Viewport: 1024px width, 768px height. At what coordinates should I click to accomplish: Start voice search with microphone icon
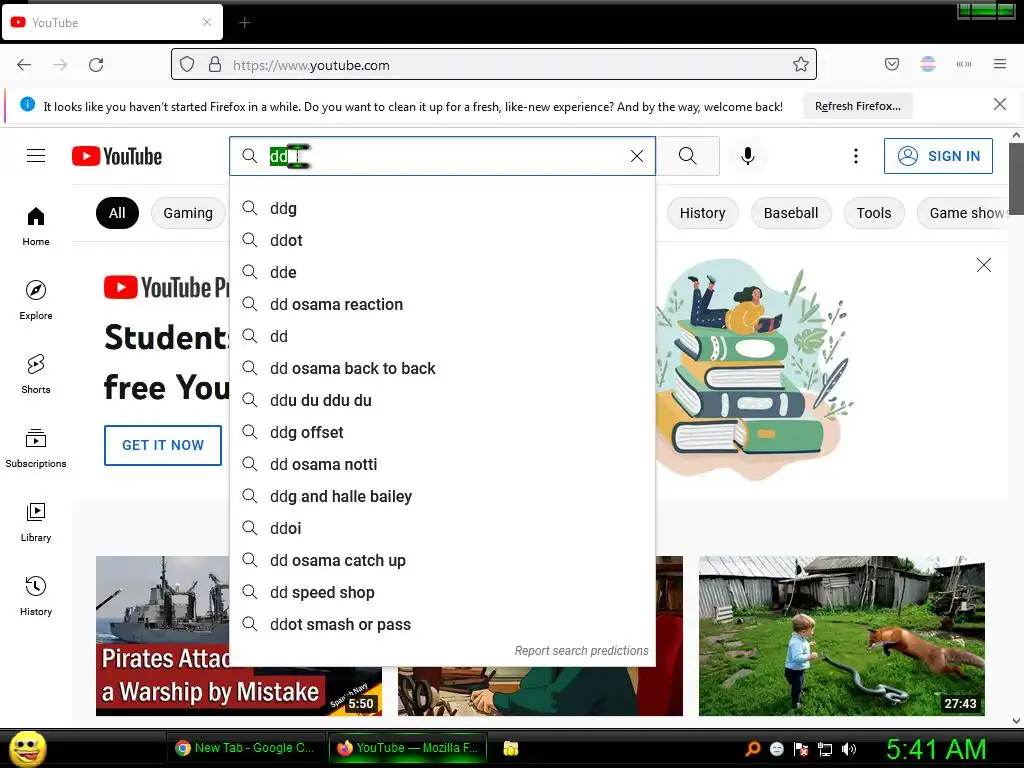tap(748, 156)
